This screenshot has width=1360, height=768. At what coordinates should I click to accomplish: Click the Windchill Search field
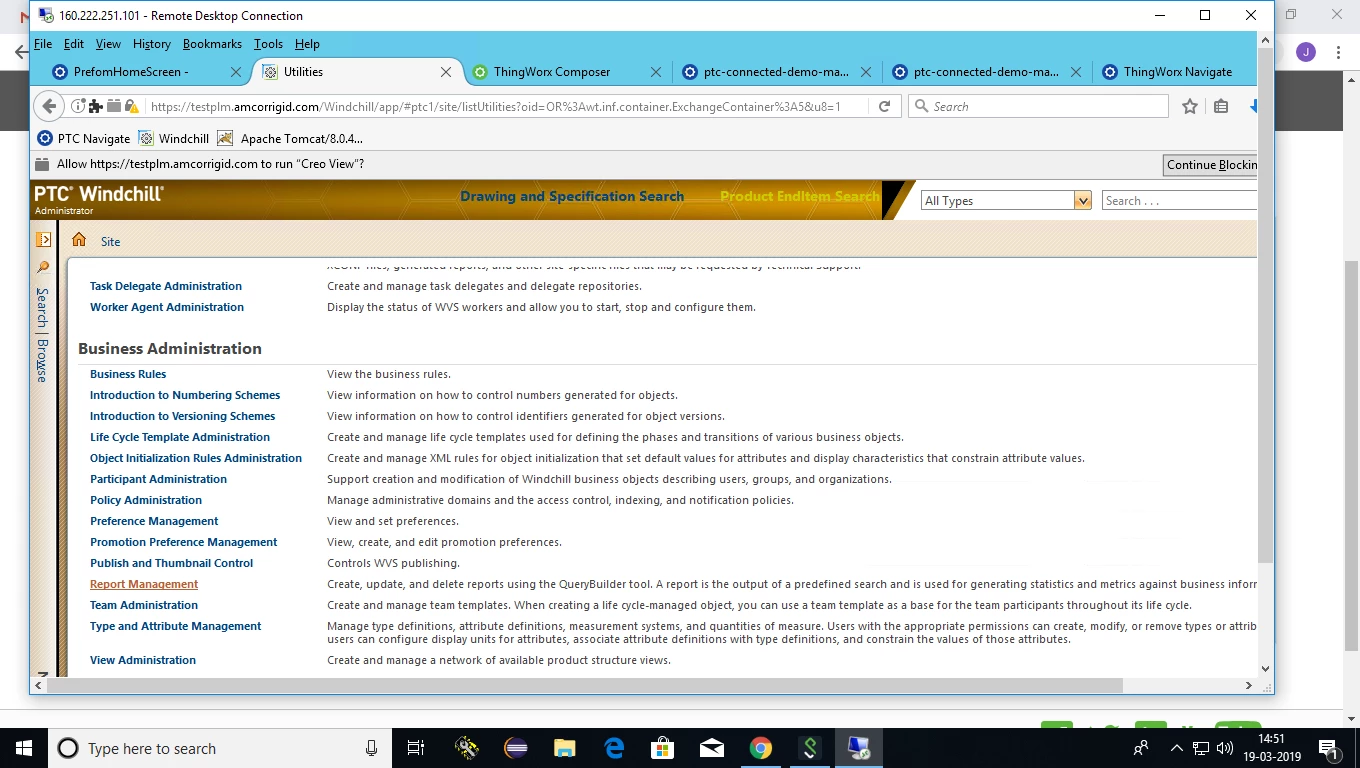click(1179, 200)
